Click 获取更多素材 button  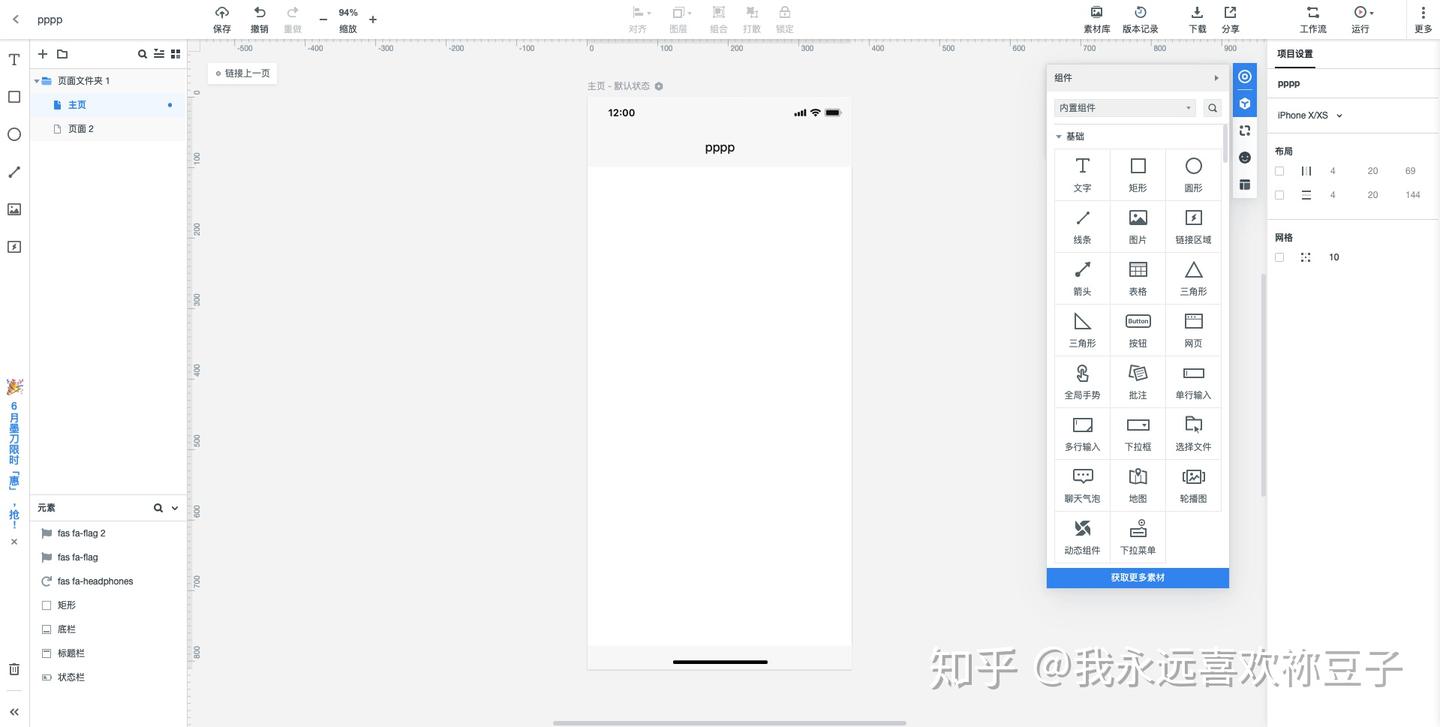click(1138, 578)
